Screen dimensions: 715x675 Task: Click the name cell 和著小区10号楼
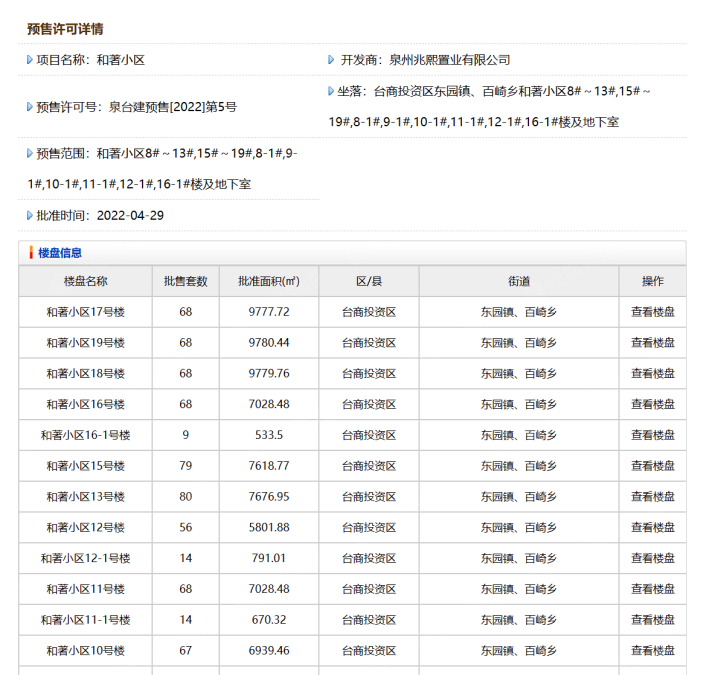(x=85, y=650)
